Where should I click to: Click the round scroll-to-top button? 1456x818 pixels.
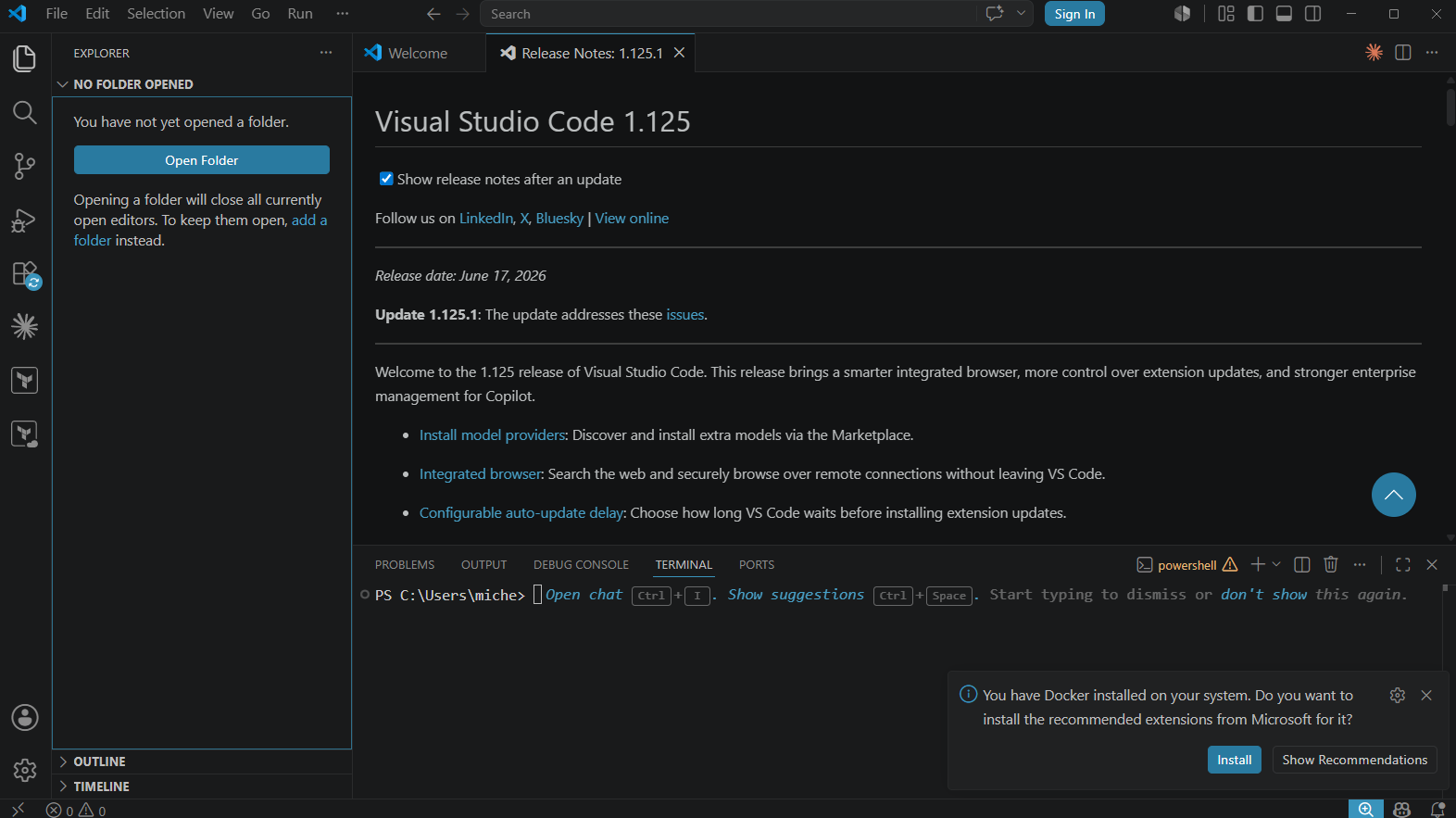click(x=1393, y=495)
